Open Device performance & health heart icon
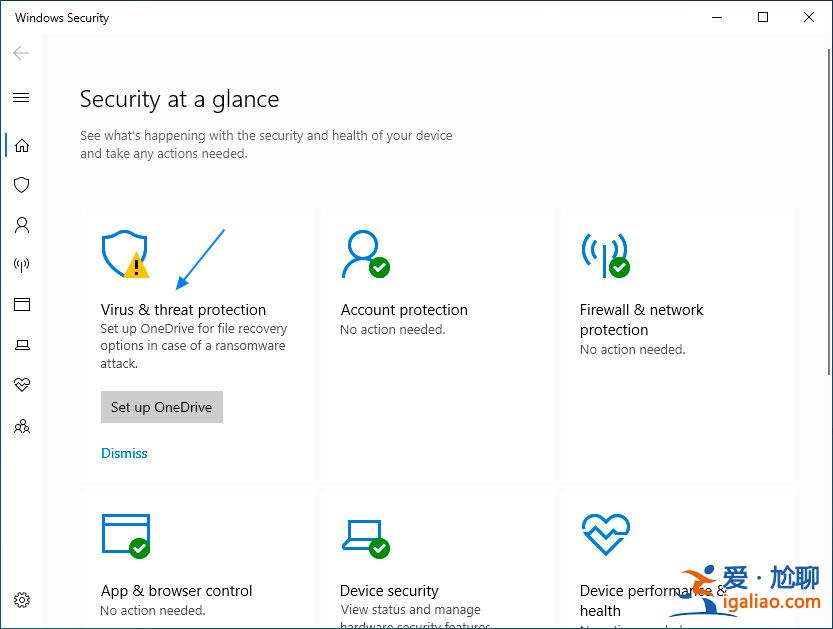 pos(22,385)
